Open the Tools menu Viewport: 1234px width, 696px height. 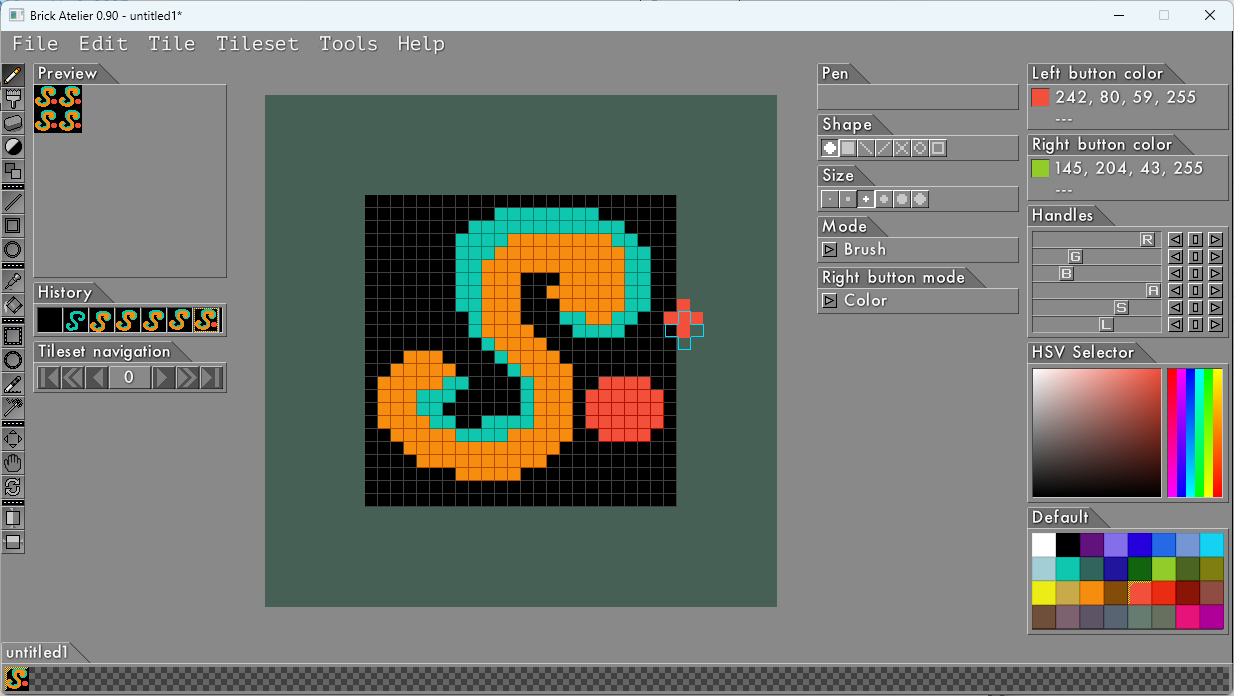coord(348,44)
